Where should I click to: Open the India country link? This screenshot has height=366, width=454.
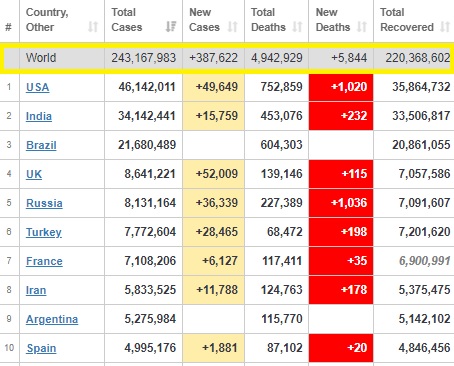[39, 116]
